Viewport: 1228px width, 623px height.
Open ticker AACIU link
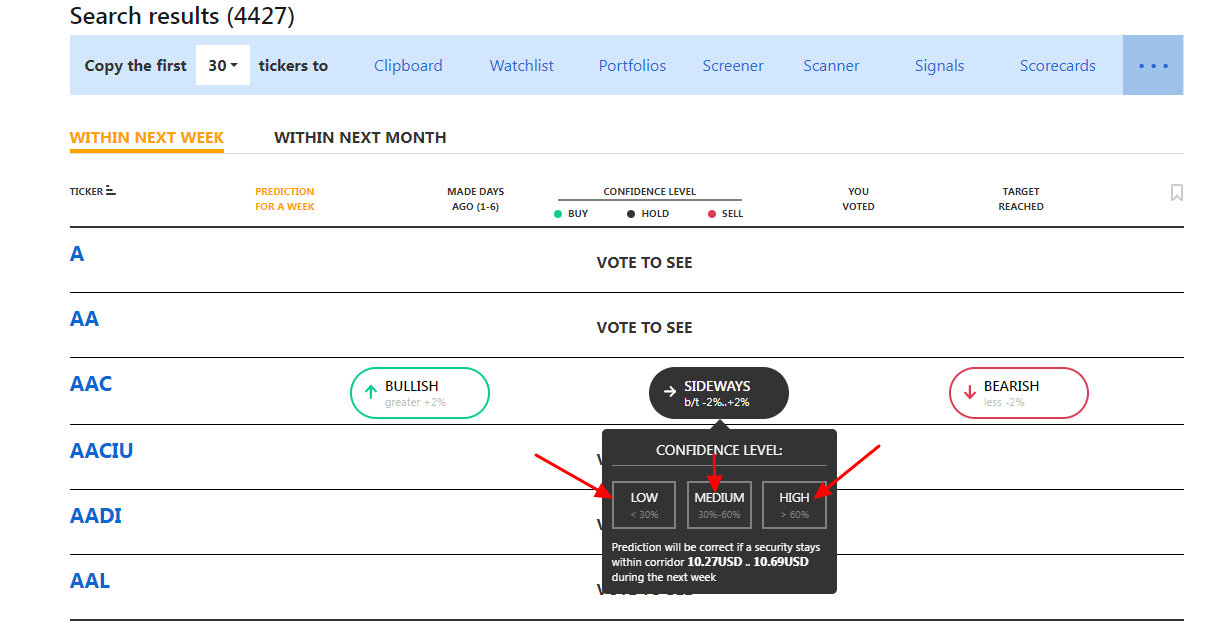101,451
